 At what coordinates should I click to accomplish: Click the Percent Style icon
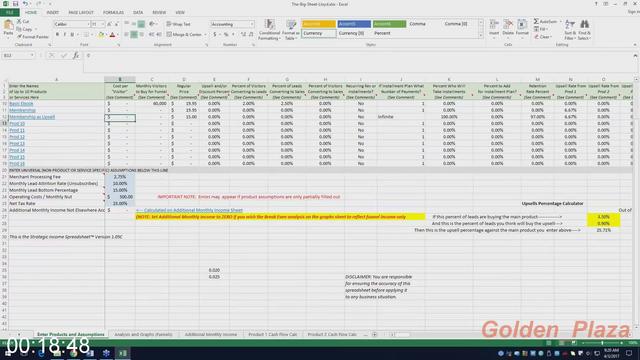(226, 35)
